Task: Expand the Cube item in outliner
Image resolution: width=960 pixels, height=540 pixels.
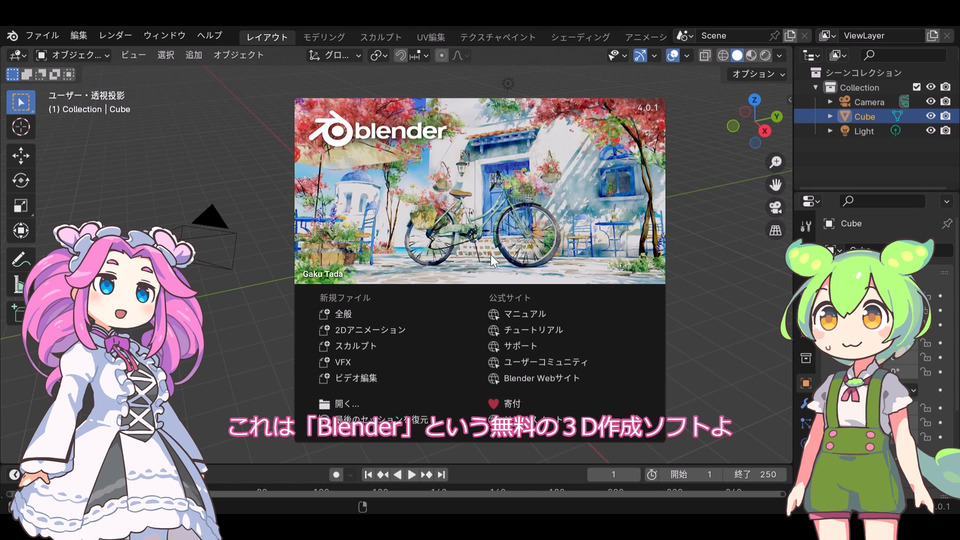Action: pyautogui.click(x=830, y=116)
